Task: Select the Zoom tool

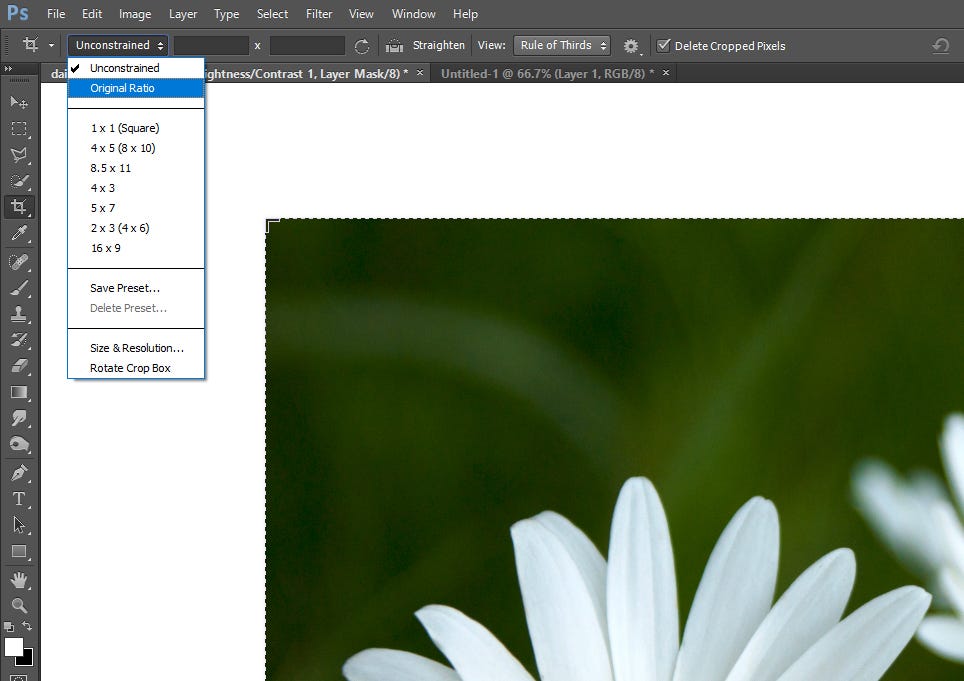Action: [18, 605]
